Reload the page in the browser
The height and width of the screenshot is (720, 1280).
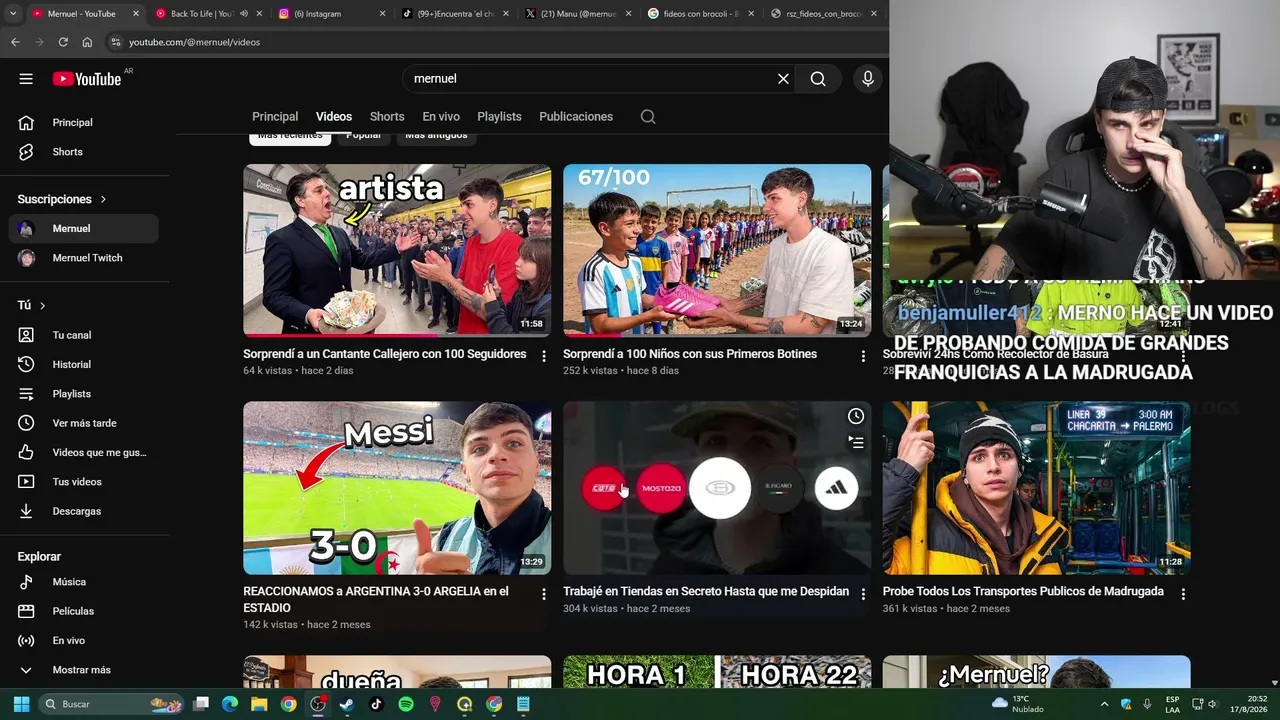pyautogui.click(x=63, y=42)
